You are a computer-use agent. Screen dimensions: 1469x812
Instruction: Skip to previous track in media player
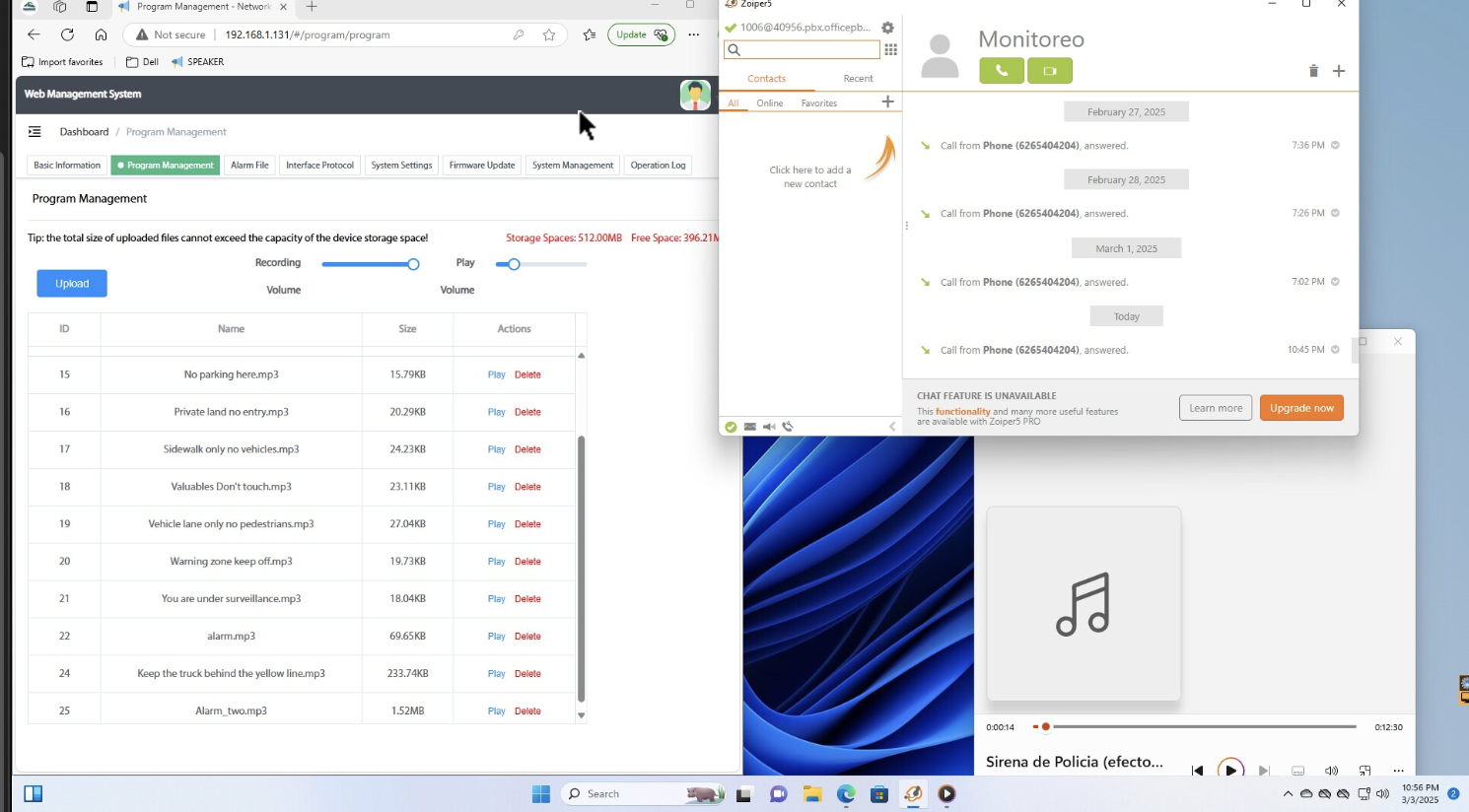(x=1197, y=771)
